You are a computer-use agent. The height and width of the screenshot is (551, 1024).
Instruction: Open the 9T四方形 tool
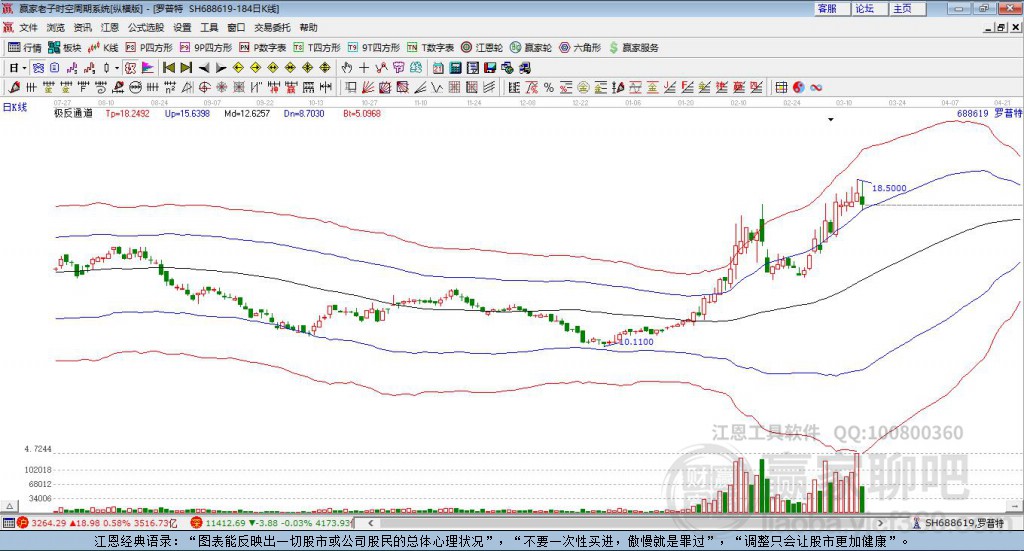tap(373, 48)
